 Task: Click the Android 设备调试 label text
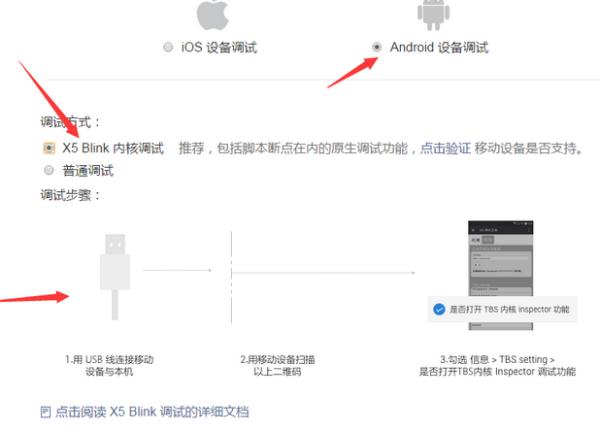439,47
